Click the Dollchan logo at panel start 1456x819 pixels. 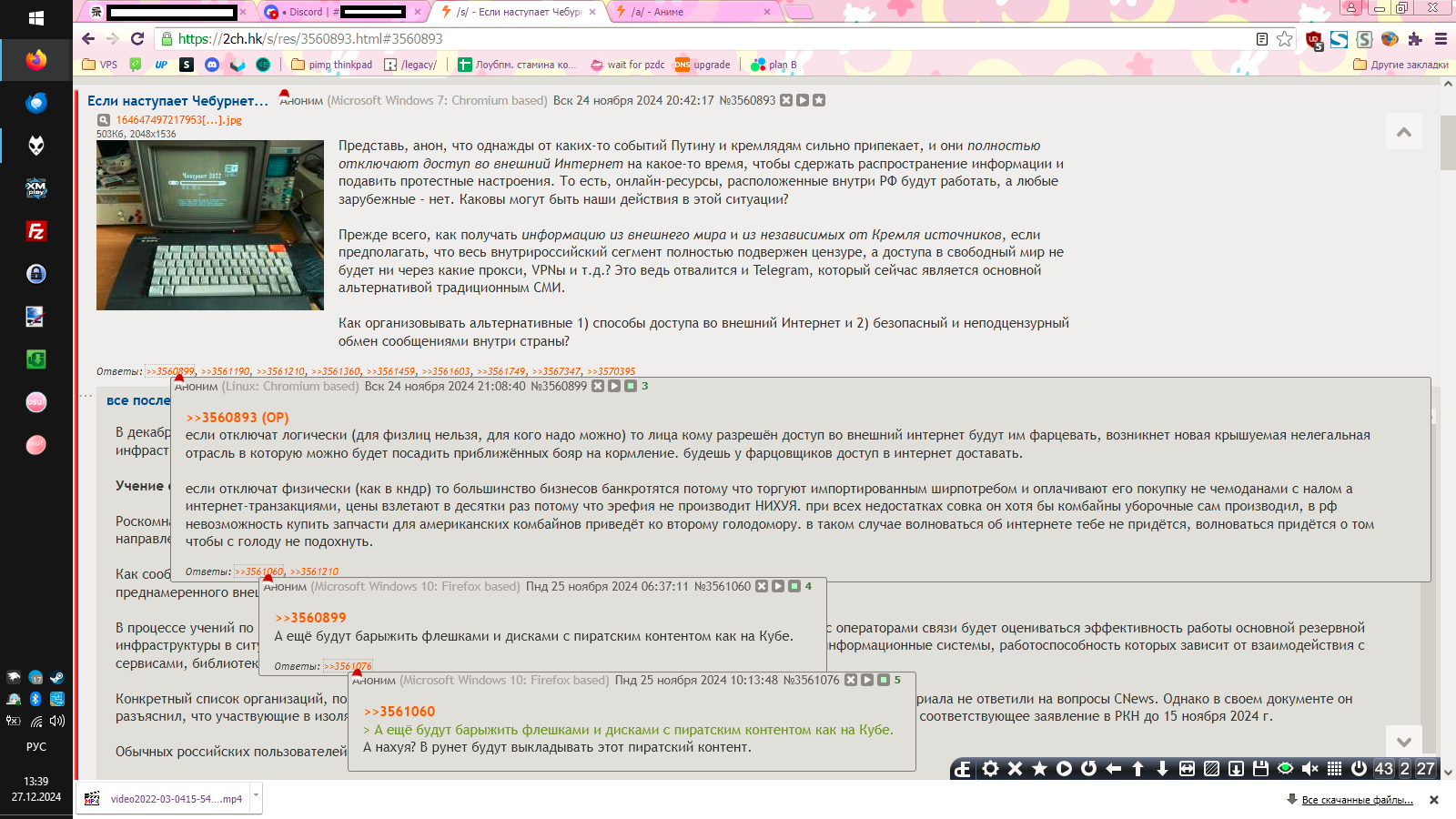point(964,769)
